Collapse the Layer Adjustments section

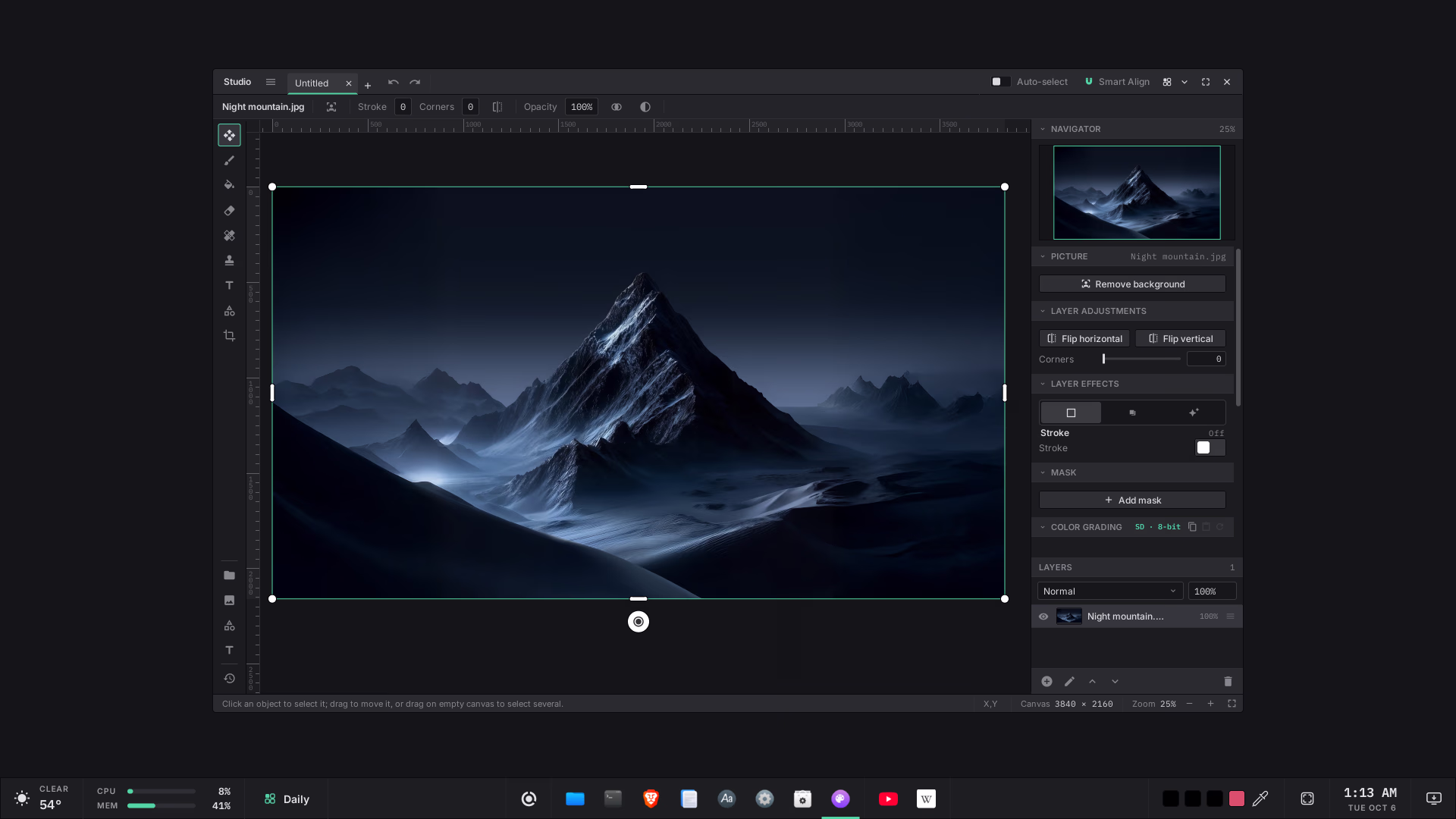click(x=1043, y=311)
